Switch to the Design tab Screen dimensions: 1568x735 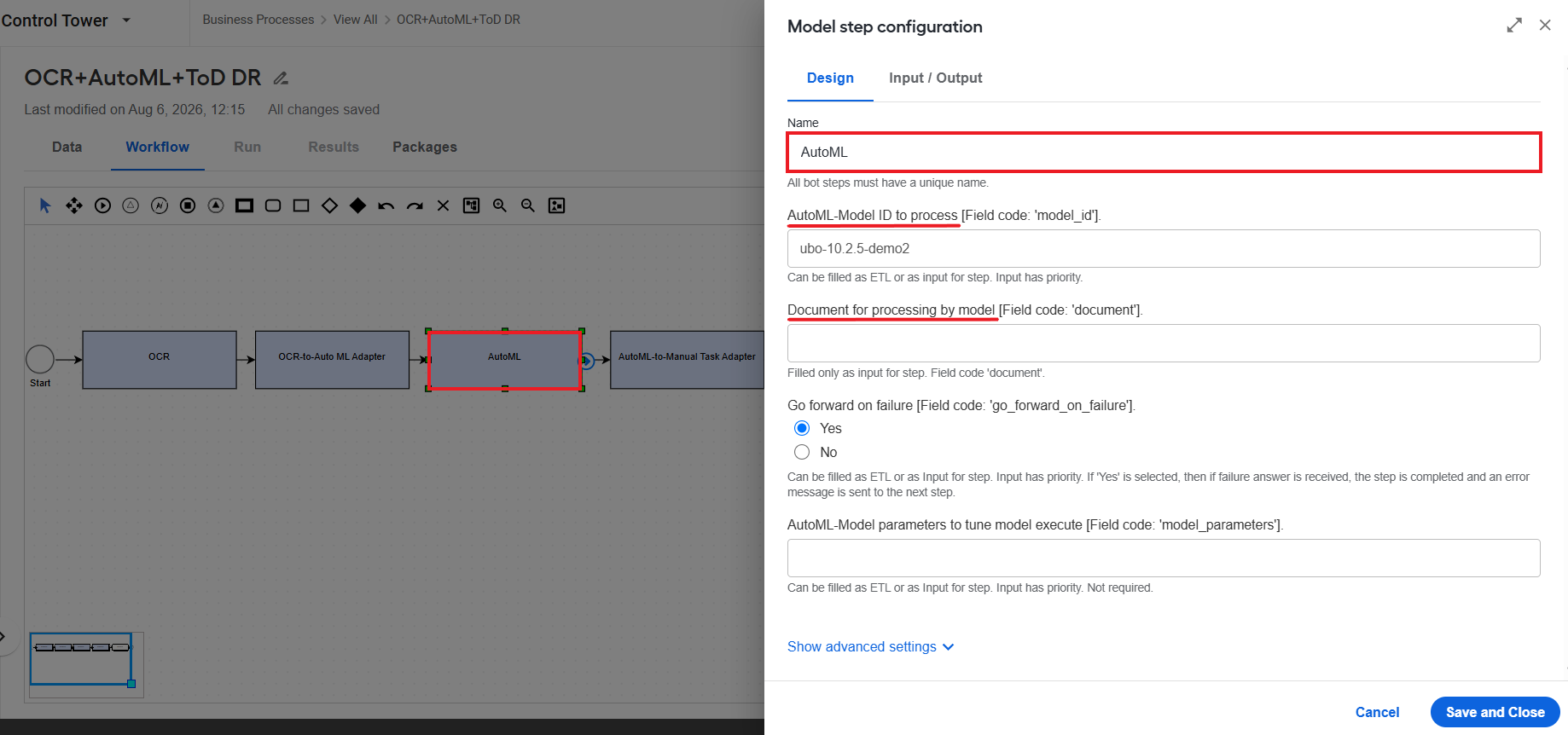coord(830,78)
